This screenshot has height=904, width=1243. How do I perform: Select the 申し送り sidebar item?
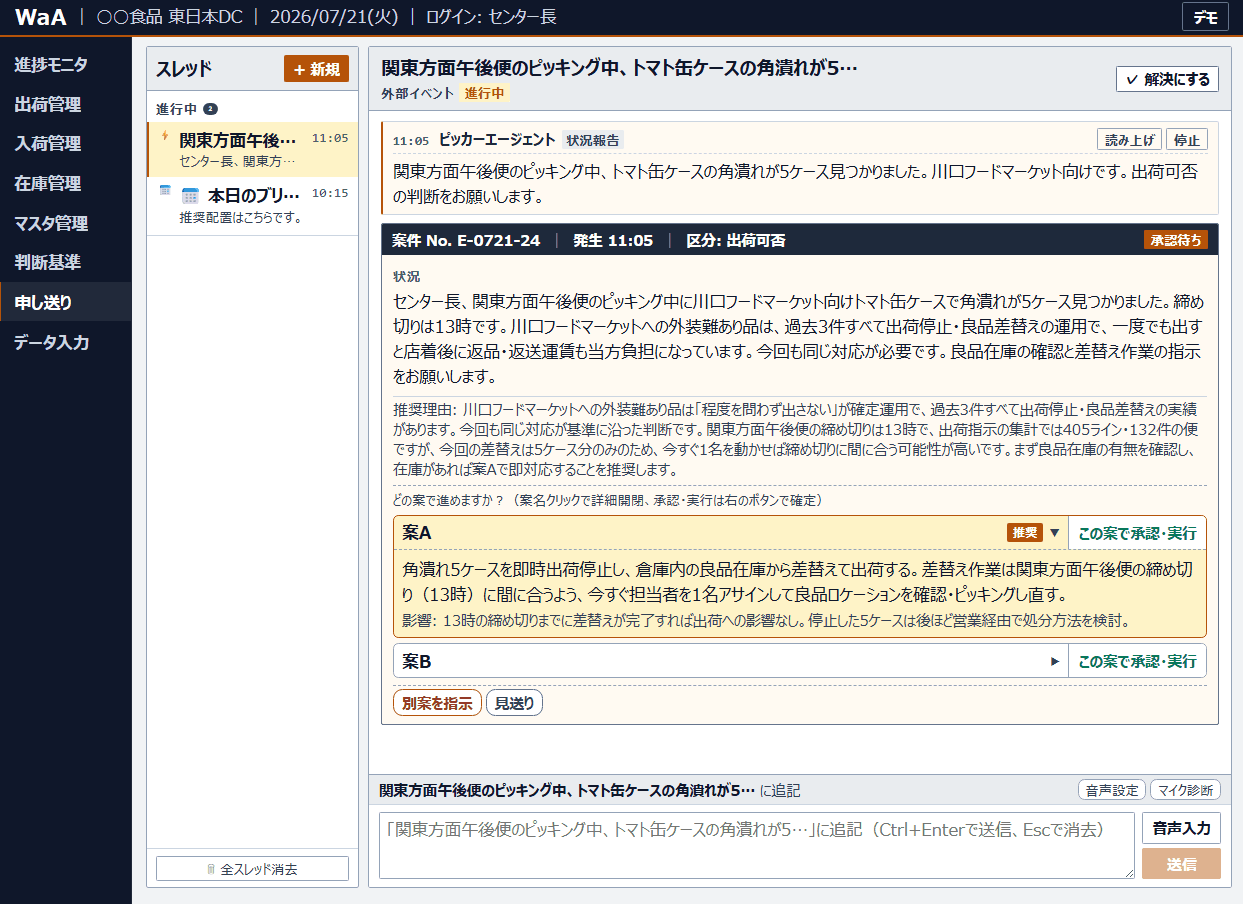(x=66, y=302)
